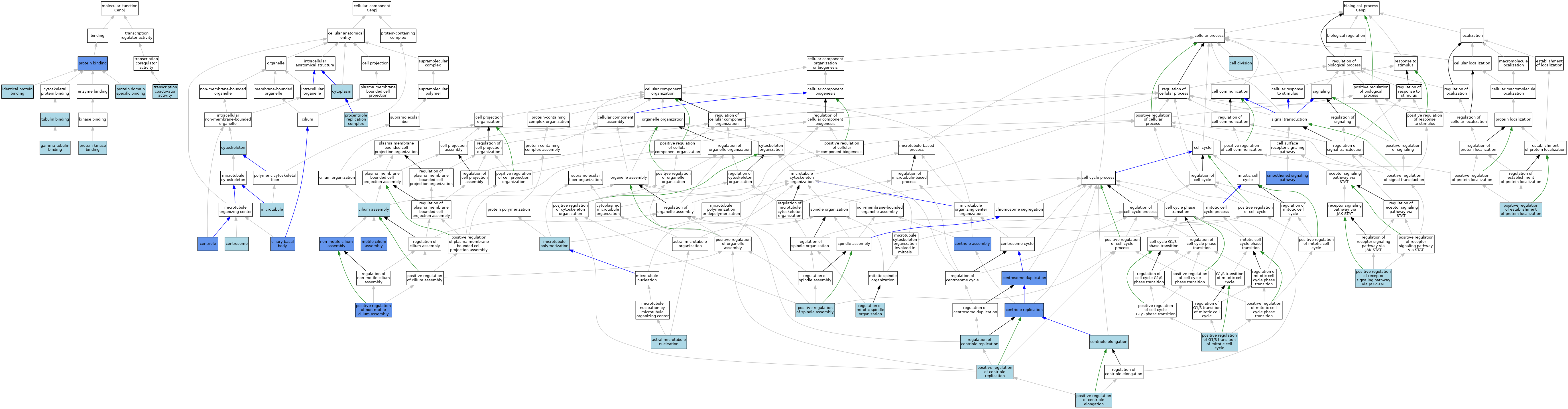
Task: Click the 'protein domain specific binding' node
Action: pyautogui.click(x=131, y=91)
